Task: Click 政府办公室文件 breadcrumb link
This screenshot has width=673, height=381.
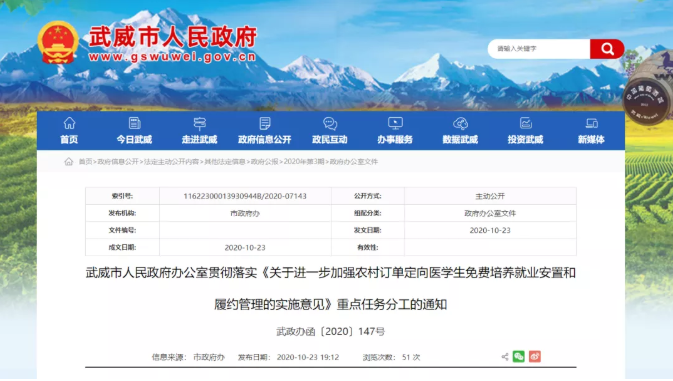Action: [354, 162]
